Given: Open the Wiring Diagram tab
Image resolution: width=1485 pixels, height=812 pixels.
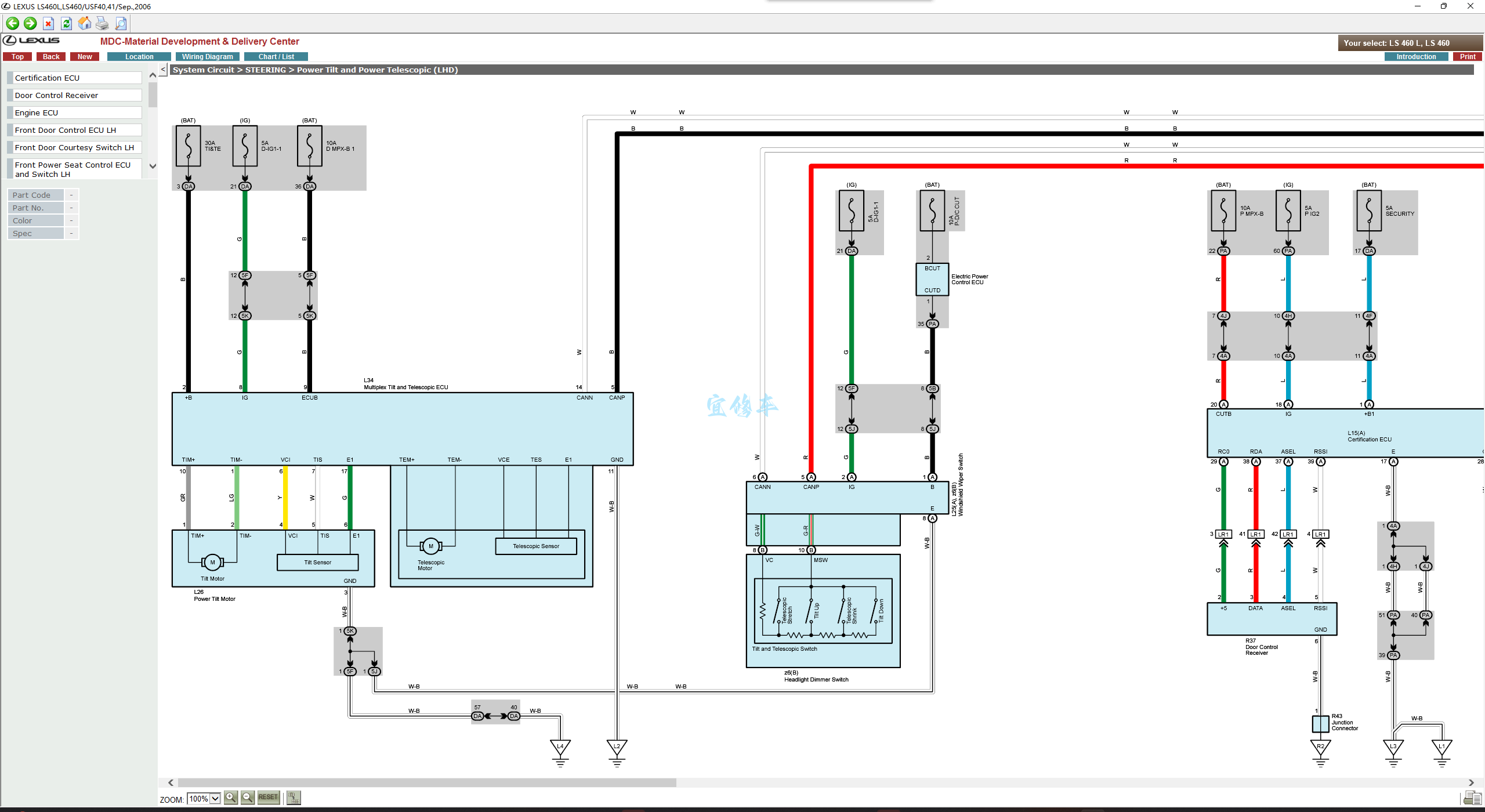Looking at the screenshot, I should coord(207,56).
